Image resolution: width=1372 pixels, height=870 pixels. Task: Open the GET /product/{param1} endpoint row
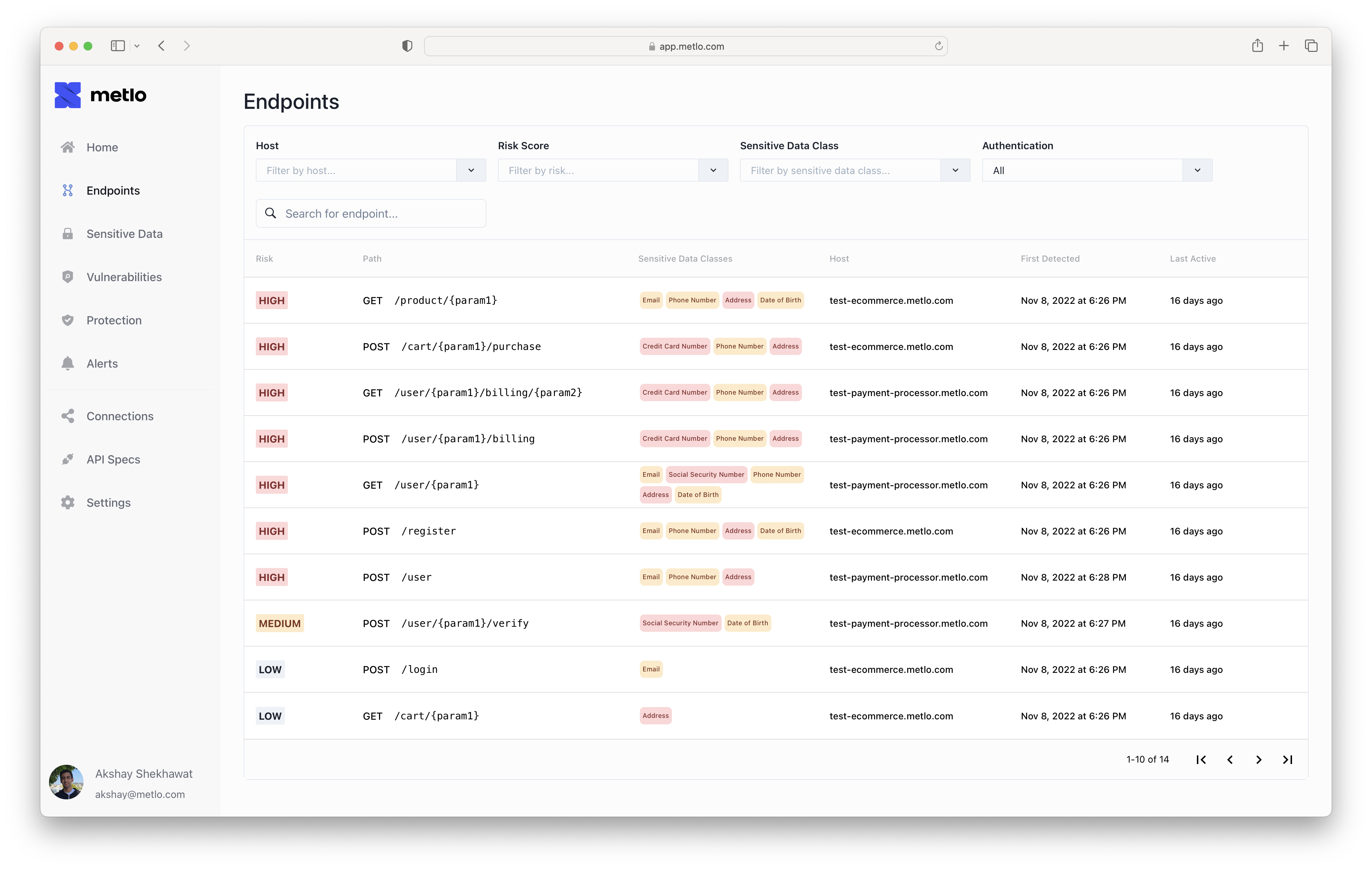[446, 301]
